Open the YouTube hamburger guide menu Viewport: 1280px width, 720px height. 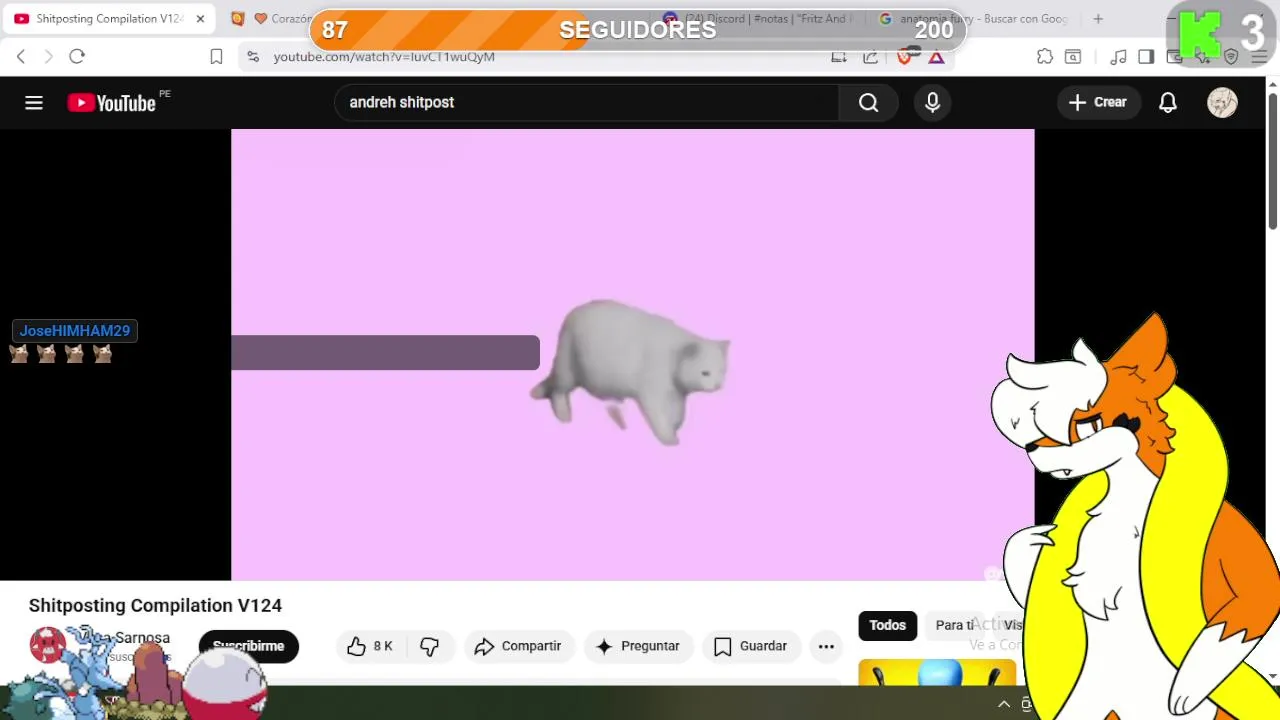coord(34,102)
